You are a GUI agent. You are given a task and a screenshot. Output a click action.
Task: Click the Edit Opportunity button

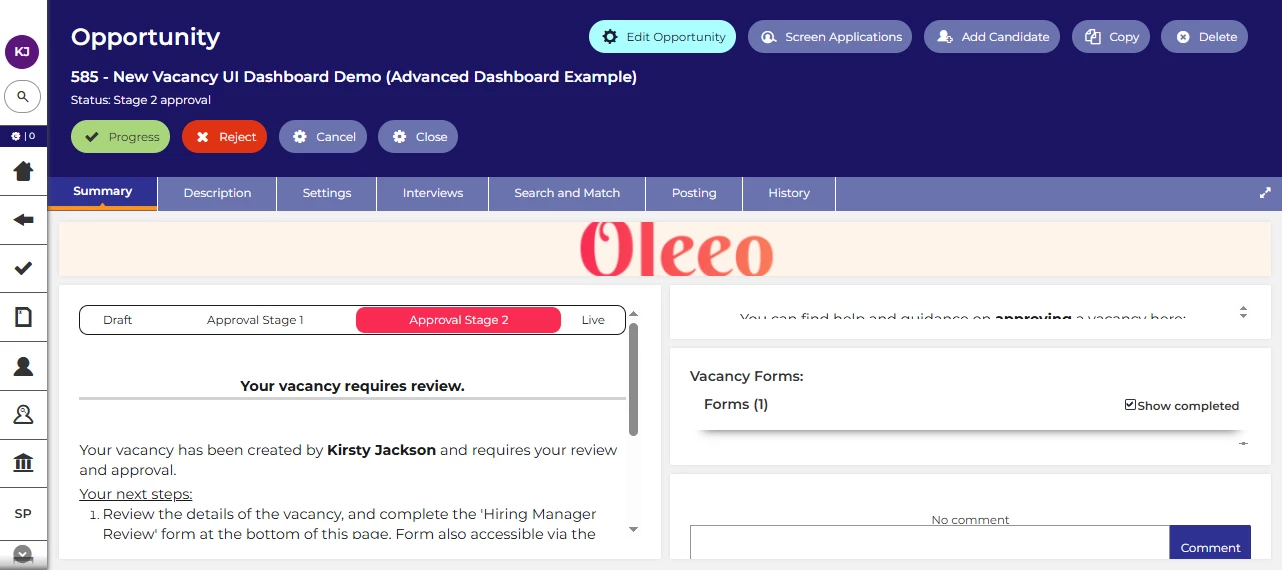pyautogui.click(x=662, y=37)
